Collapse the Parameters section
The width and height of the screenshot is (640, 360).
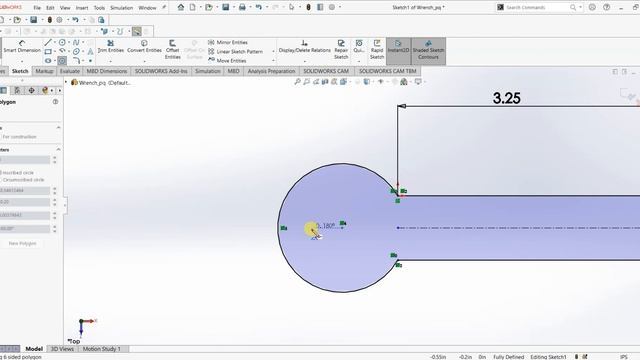[58, 150]
